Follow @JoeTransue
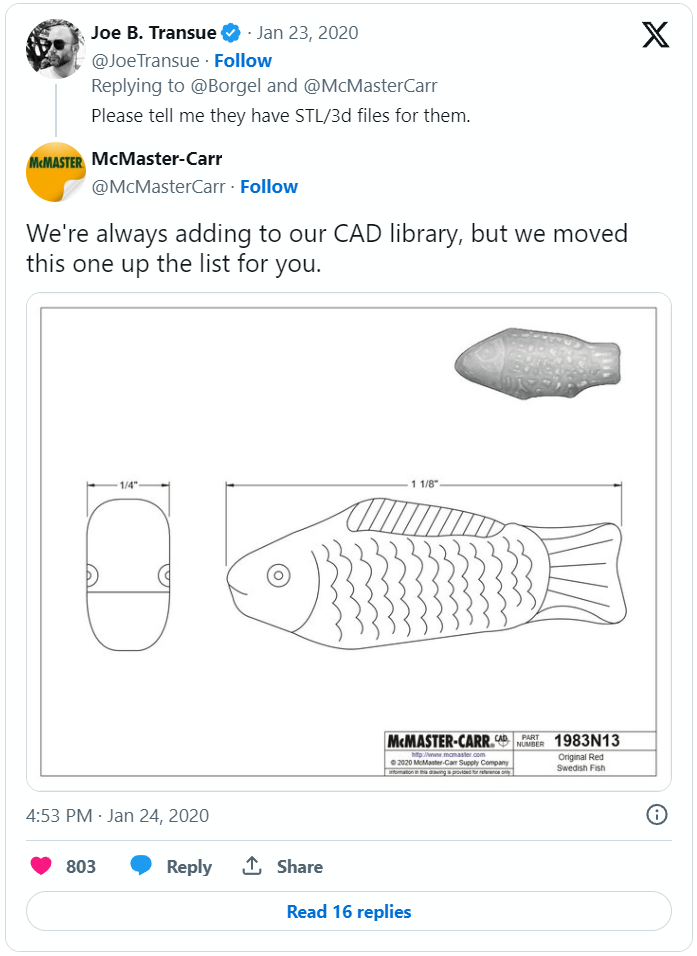This screenshot has width=697, height=956. (x=243, y=60)
